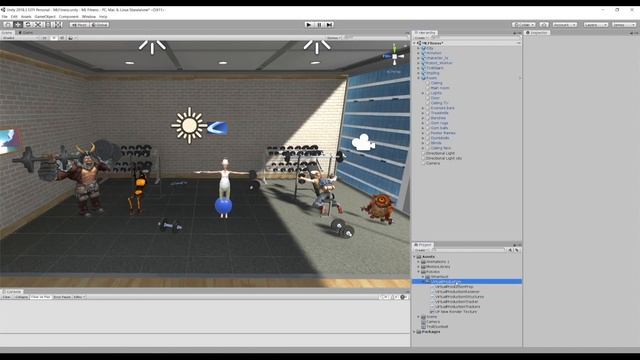Open the Window menu
This screenshot has width=640, height=360.
(x=89, y=17)
